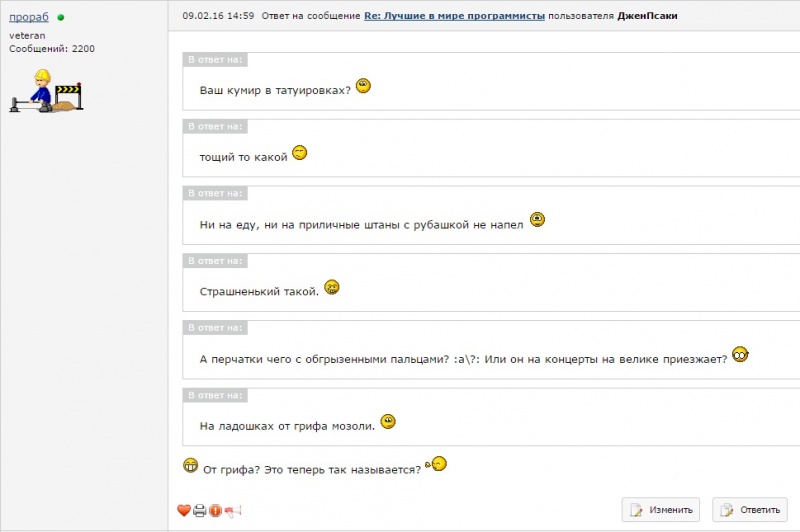Screen dimensions: 800x532
Task: Click the smiley after 'так называется?'
Action: pos(437,464)
